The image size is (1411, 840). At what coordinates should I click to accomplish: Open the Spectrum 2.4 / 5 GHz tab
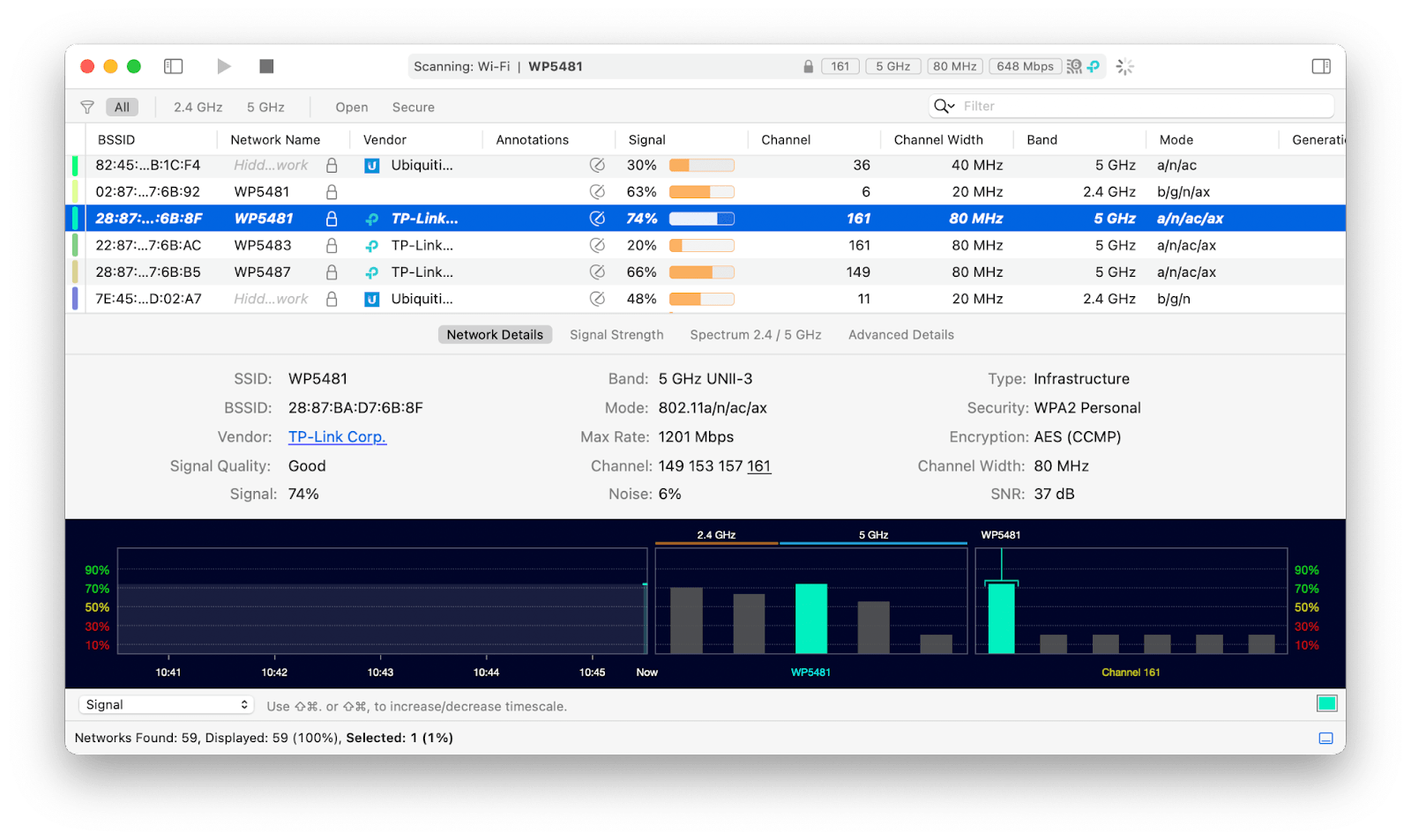(756, 335)
